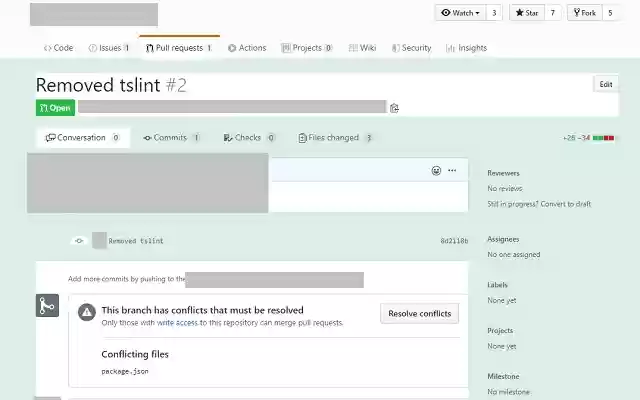640x400 pixels.
Task: View the Files changed tab
Action: click(335, 138)
